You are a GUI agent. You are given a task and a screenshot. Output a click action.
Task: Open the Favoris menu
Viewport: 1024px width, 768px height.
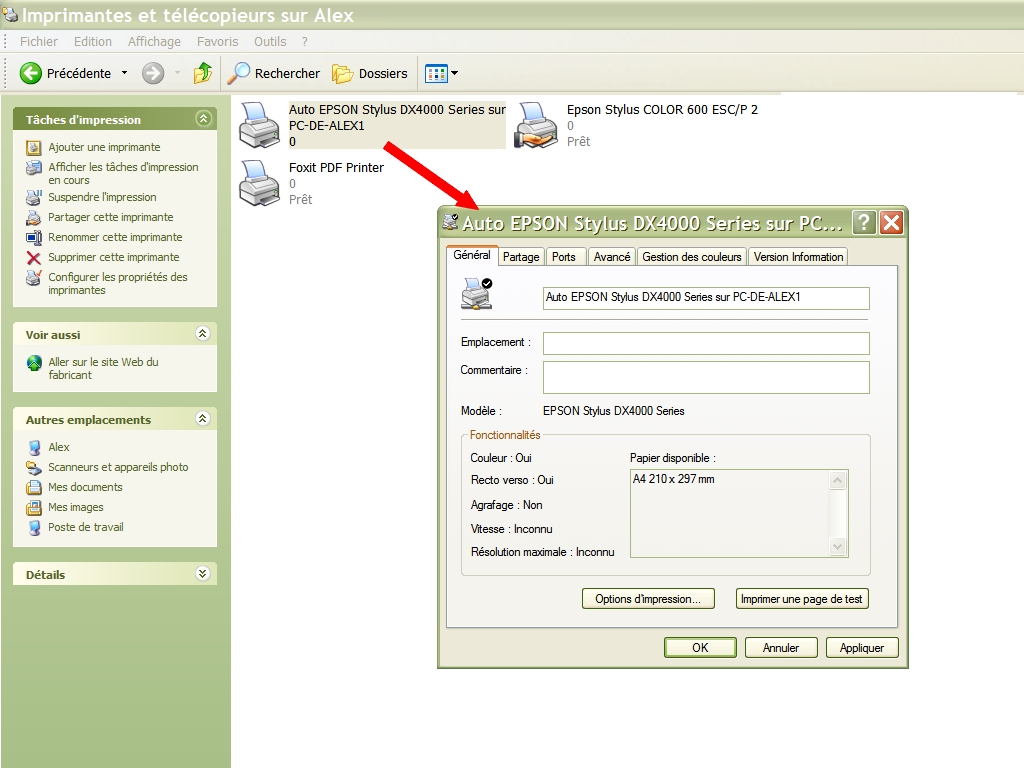tap(217, 42)
